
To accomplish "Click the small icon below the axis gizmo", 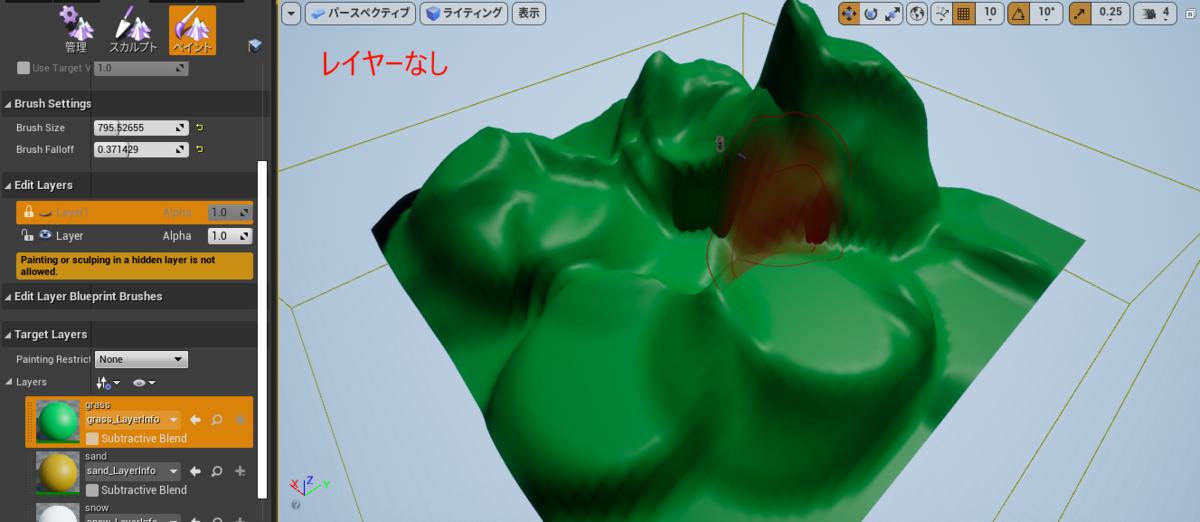I will pos(296,505).
